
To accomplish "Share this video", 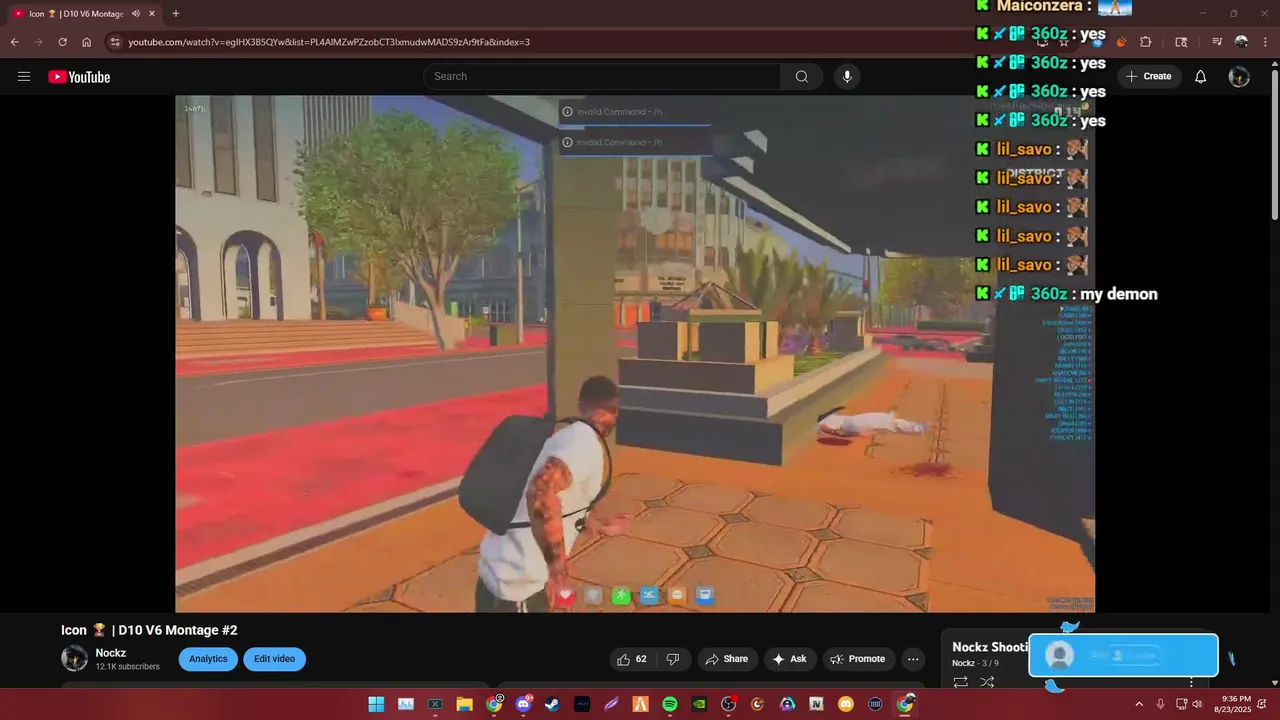I will click(727, 659).
